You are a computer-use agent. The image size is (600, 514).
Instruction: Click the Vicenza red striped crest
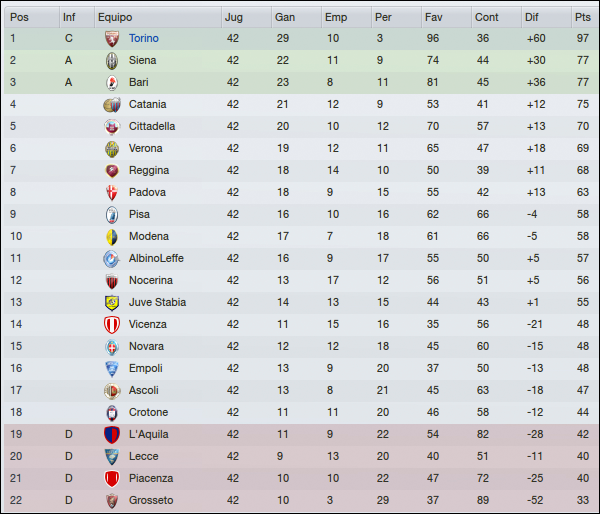coord(112,325)
